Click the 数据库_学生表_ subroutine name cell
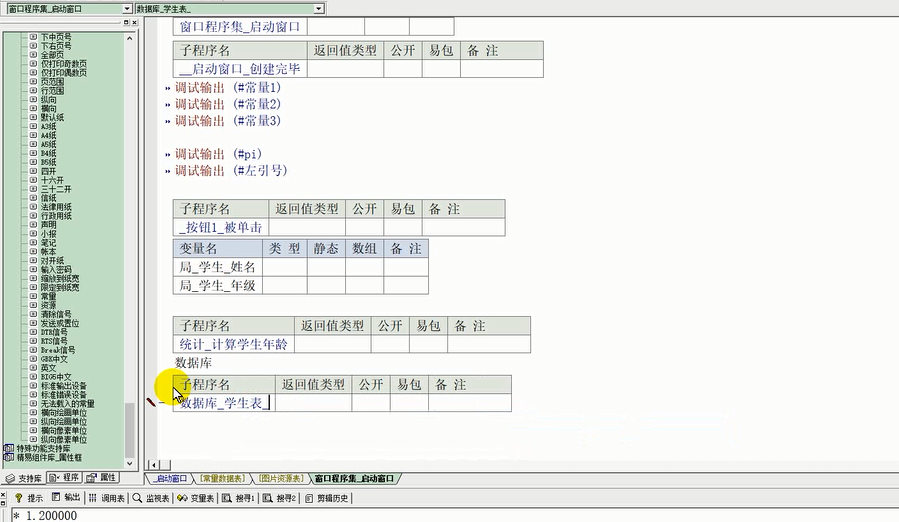Image resolution: width=899 pixels, height=522 pixels. tap(224, 403)
